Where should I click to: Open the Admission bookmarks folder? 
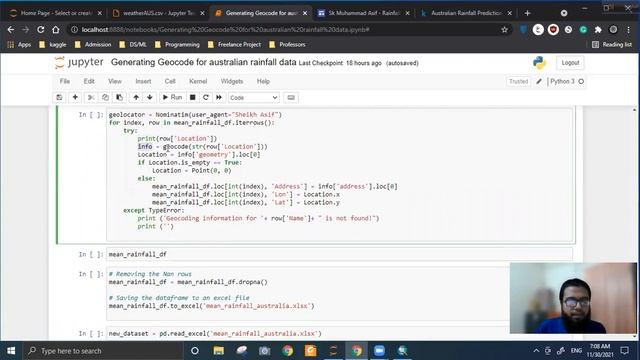pyautogui.click(x=92, y=44)
